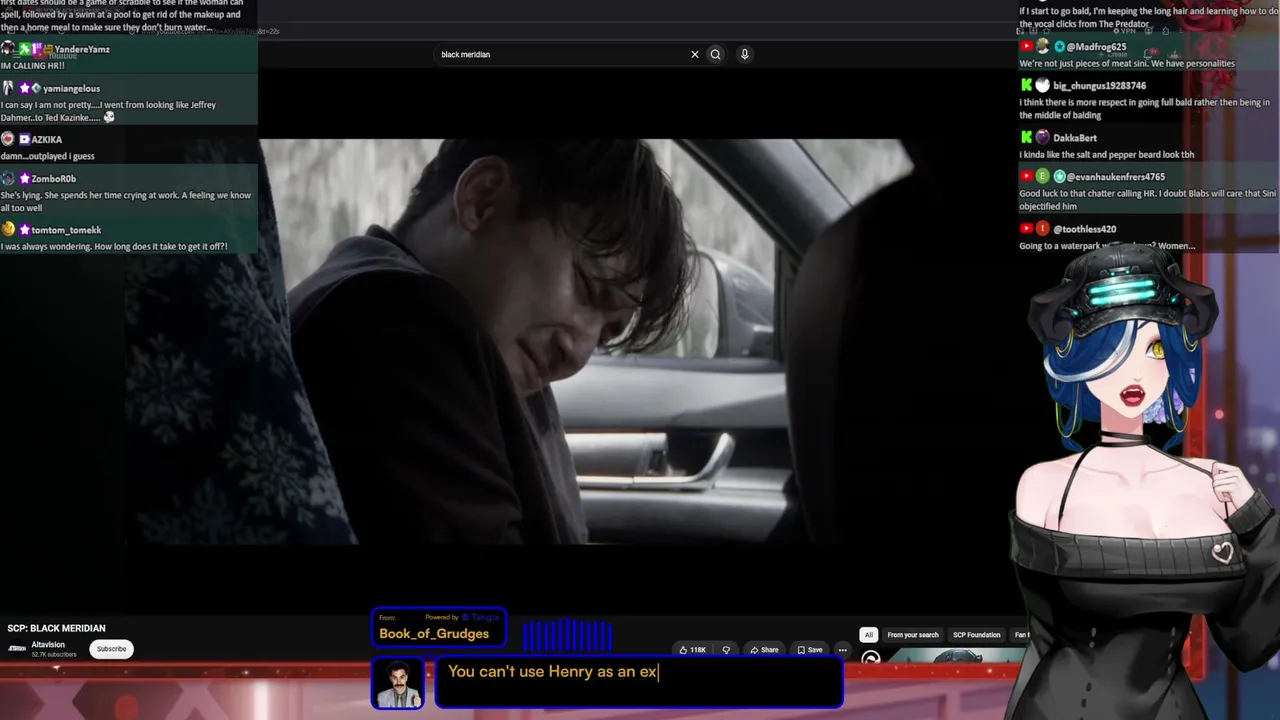Click the 'SCP: BLACK MERIDIAN' video title
The width and height of the screenshot is (1280, 720).
[x=57, y=628]
